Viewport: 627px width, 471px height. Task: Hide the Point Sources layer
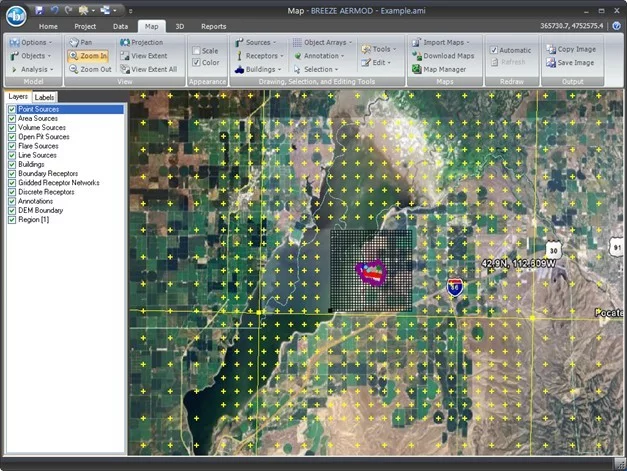[12, 108]
